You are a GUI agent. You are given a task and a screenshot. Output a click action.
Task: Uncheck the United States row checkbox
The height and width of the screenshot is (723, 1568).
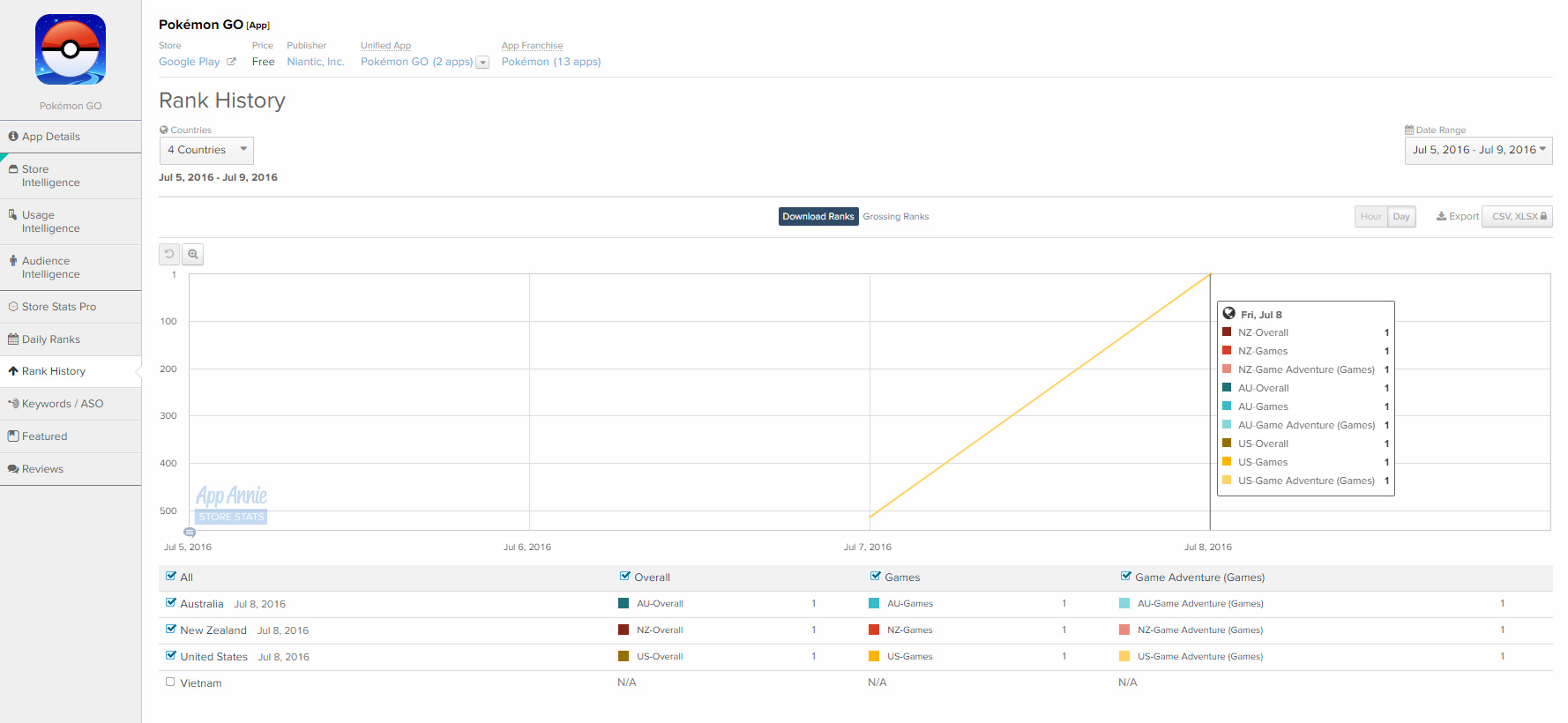click(171, 655)
